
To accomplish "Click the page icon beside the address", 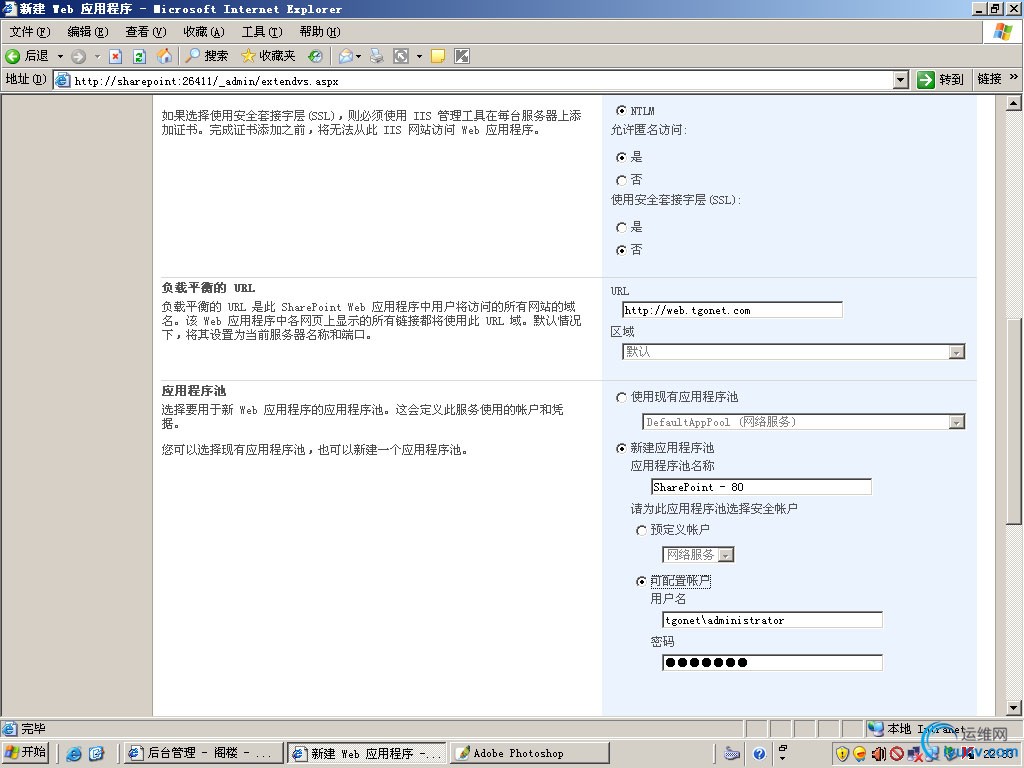I will [63, 80].
